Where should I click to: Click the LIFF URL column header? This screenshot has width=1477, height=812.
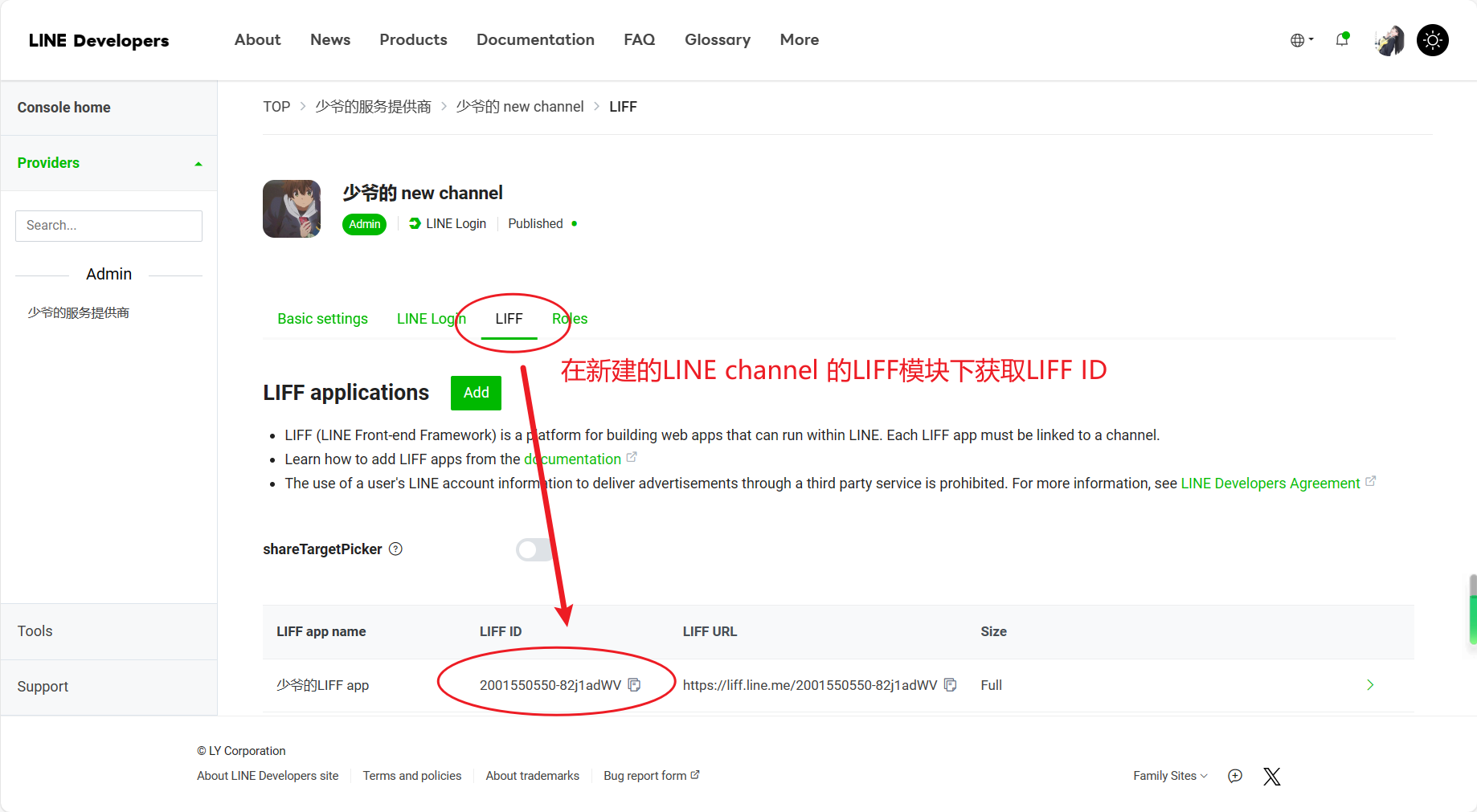(x=710, y=632)
